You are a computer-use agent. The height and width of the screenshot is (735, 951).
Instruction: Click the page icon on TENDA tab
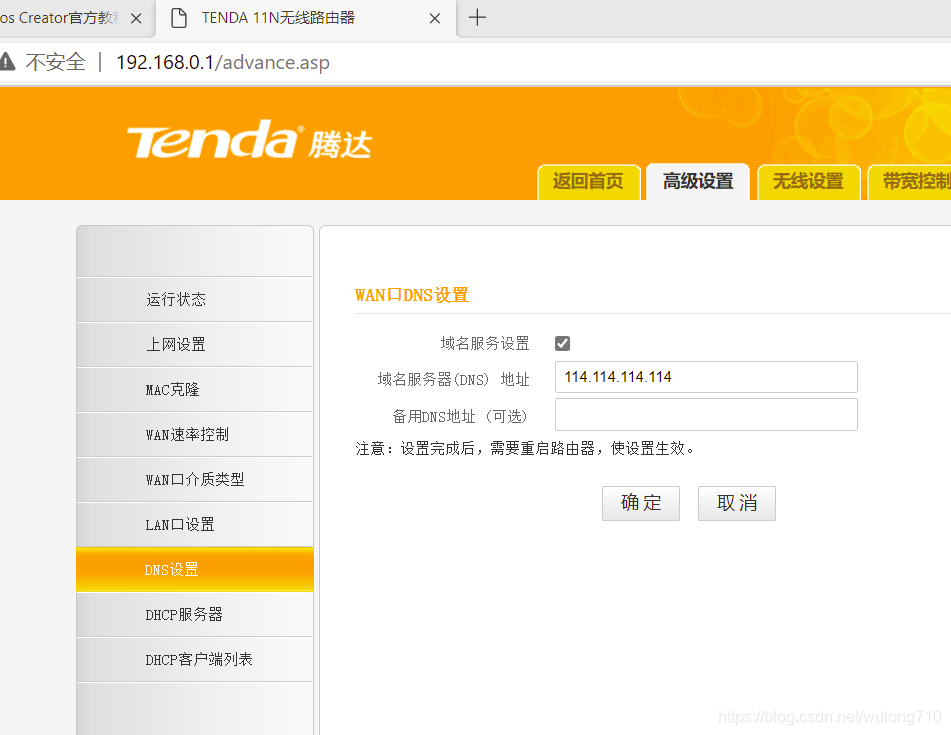coord(178,18)
